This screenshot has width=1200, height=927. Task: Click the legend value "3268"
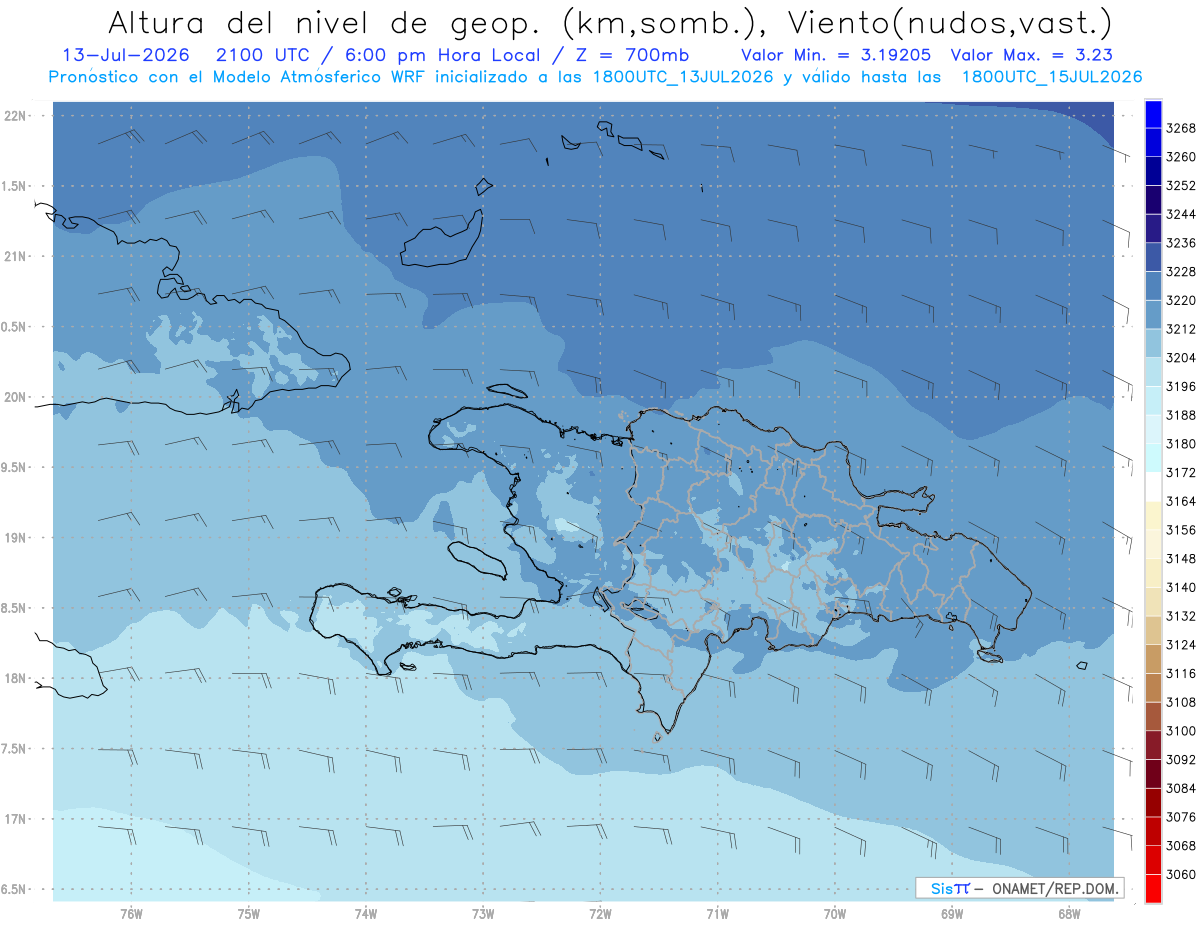pyautogui.click(x=1181, y=128)
